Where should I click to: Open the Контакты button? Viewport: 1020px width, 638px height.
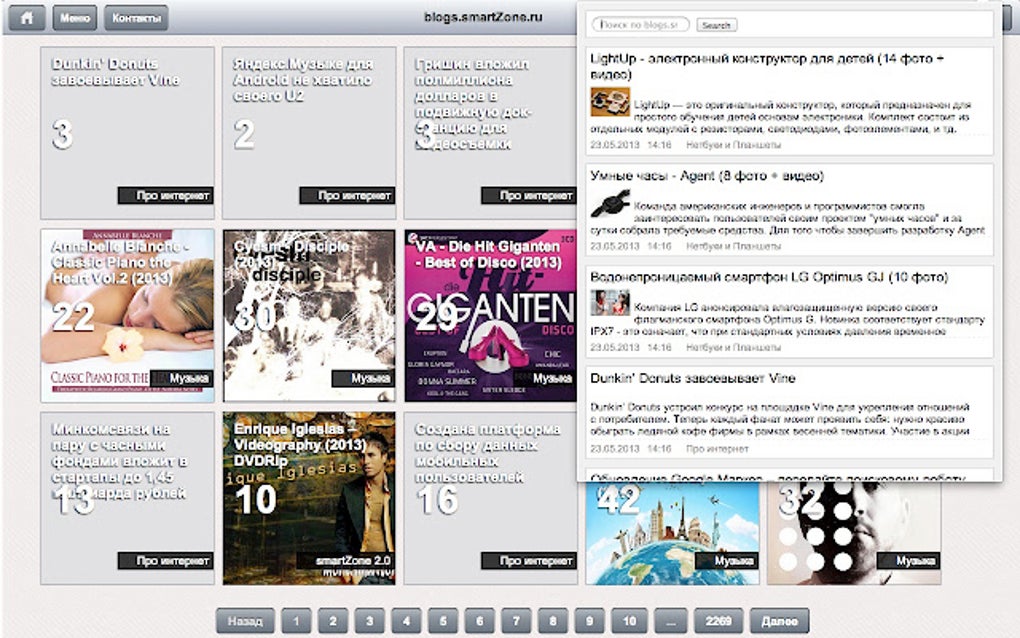[x=136, y=18]
